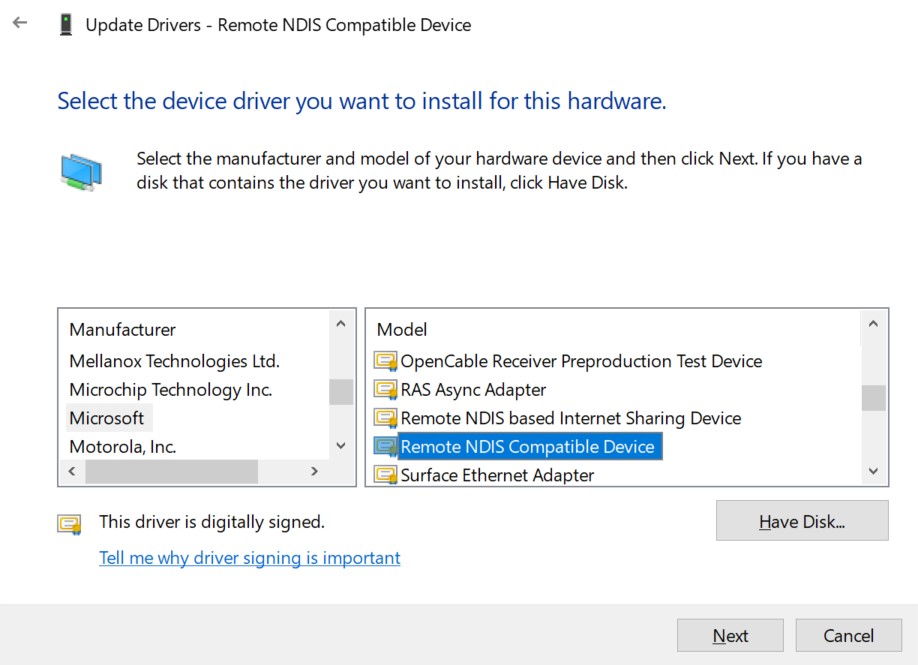Image resolution: width=918 pixels, height=665 pixels.
Task: Click Manufacturer horizontal scrollbar thumb
Action: pos(172,471)
